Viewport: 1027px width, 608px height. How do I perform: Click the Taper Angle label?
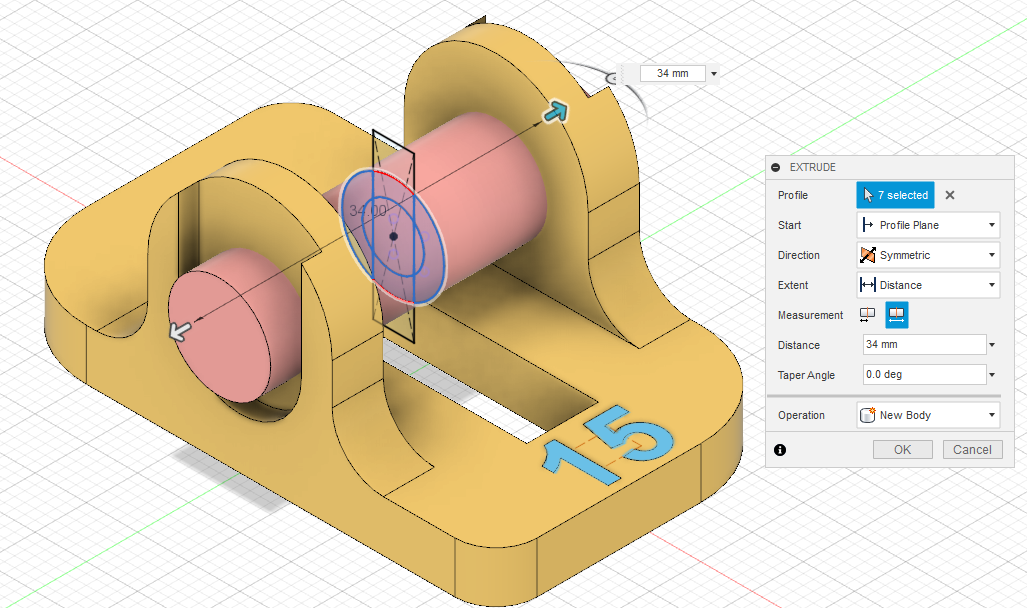[806, 375]
